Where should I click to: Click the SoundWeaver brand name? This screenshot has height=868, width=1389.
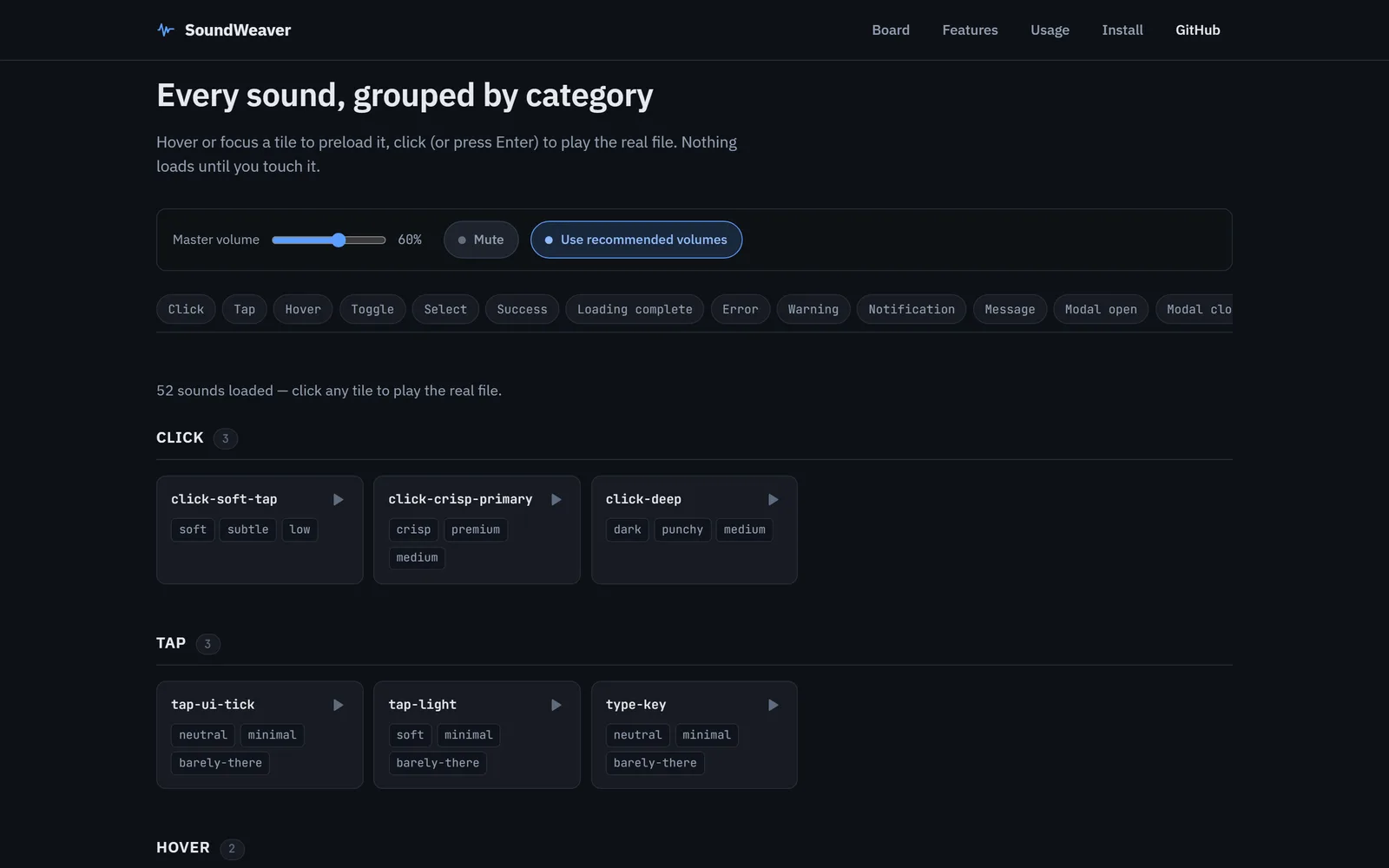[x=238, y=30]
